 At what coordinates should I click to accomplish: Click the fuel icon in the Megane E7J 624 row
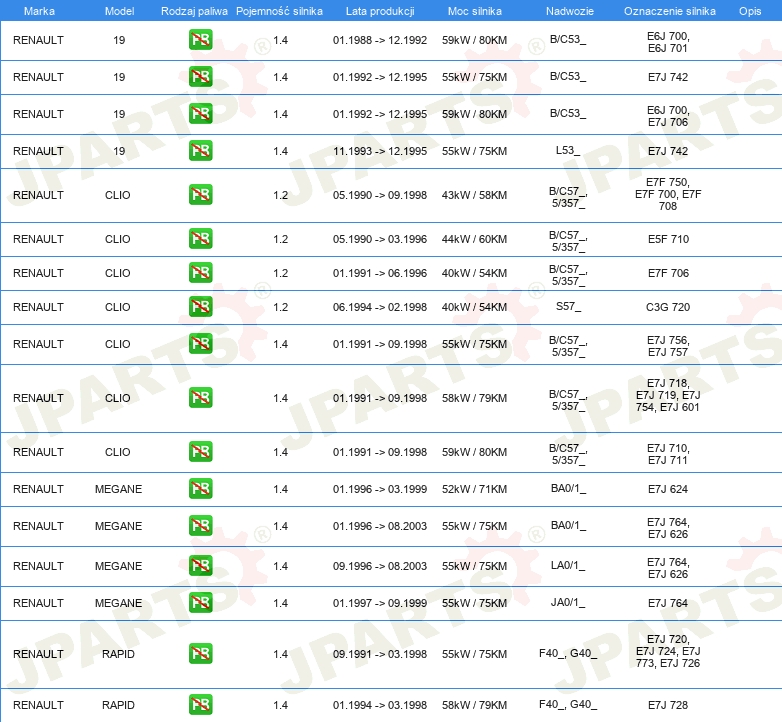[x=200, y=488]
